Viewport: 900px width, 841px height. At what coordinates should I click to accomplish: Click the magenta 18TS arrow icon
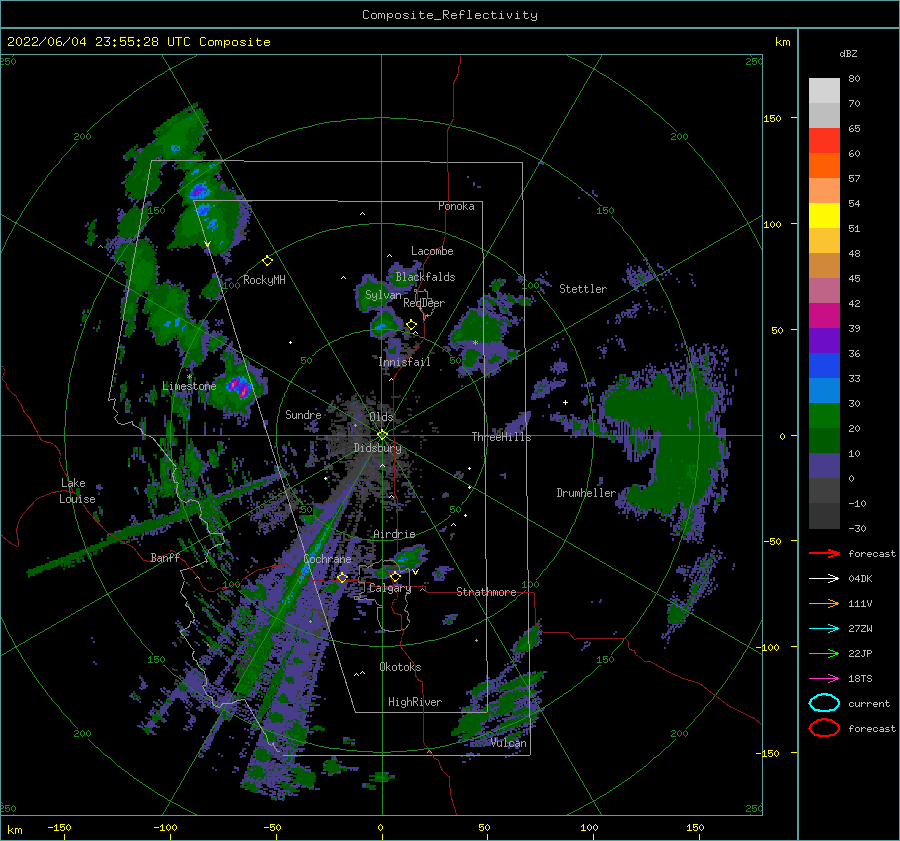[824, 679]
